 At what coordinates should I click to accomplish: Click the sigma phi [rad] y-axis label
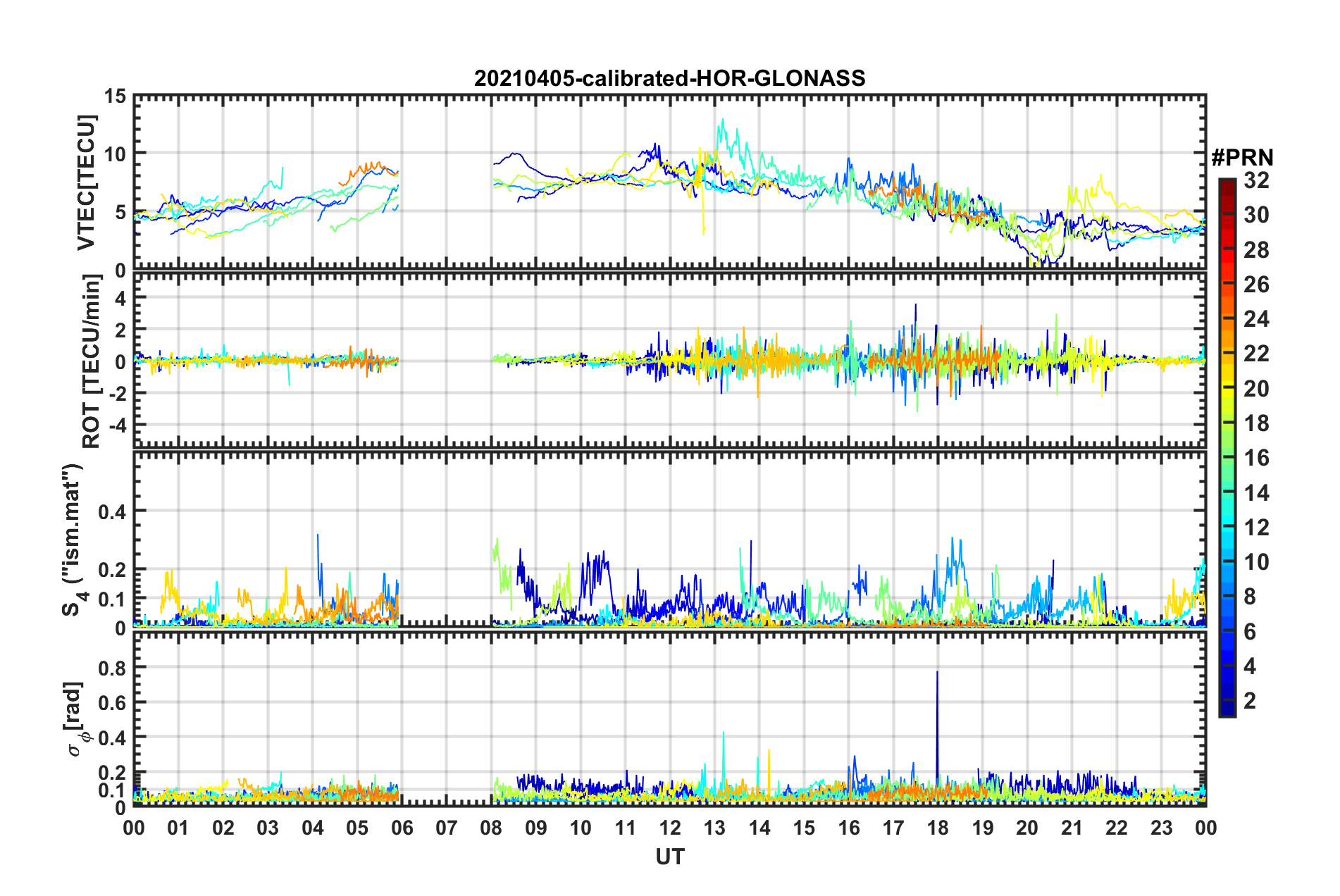tap(76, 719)
